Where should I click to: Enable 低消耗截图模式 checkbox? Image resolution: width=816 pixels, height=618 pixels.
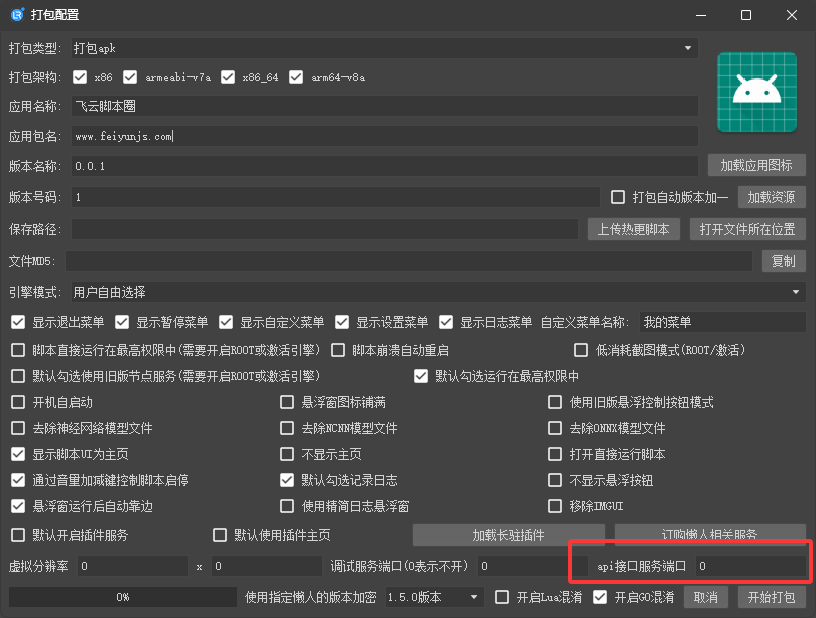click(x=581, y=350)
